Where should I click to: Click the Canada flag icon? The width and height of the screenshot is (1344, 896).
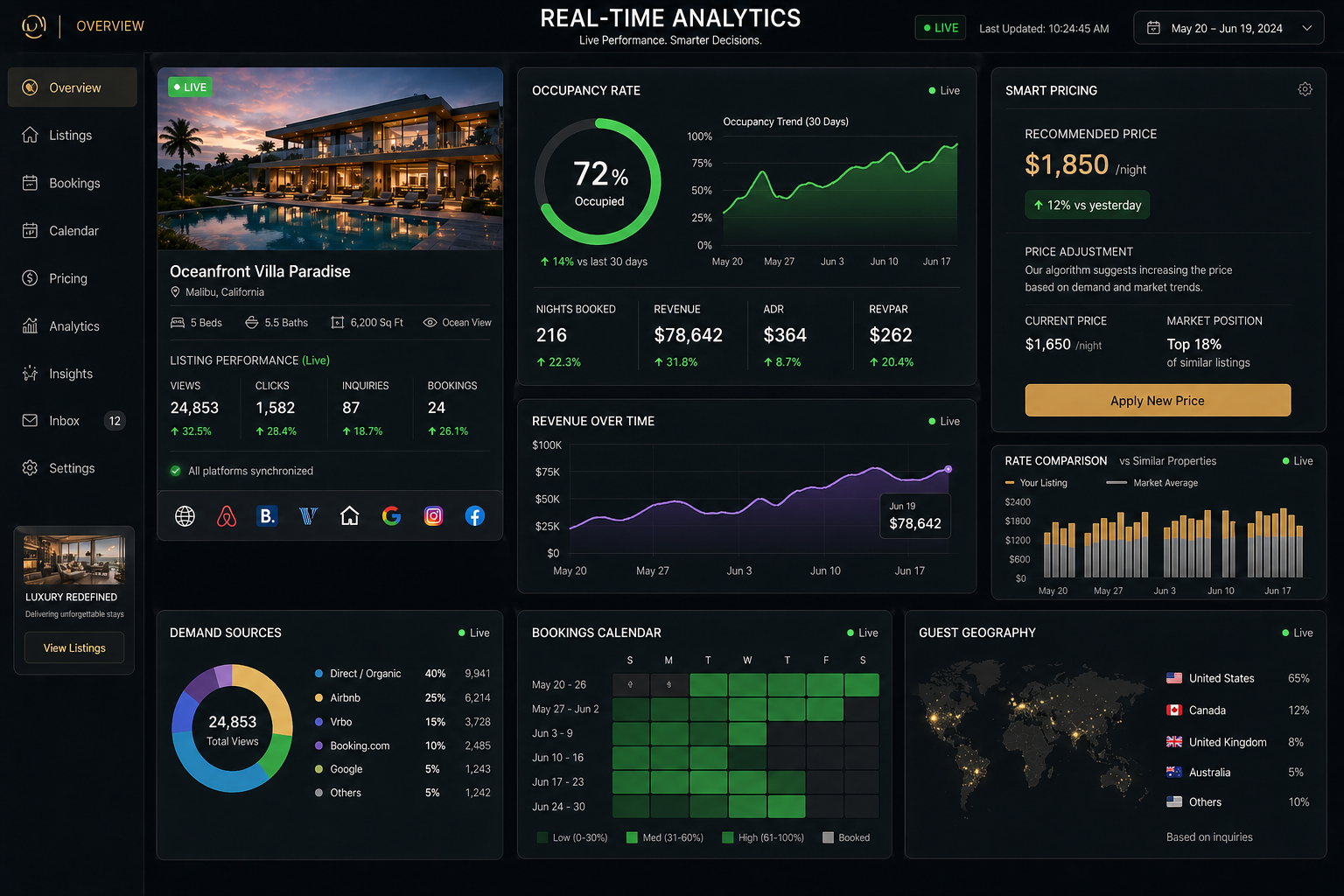1174,710
